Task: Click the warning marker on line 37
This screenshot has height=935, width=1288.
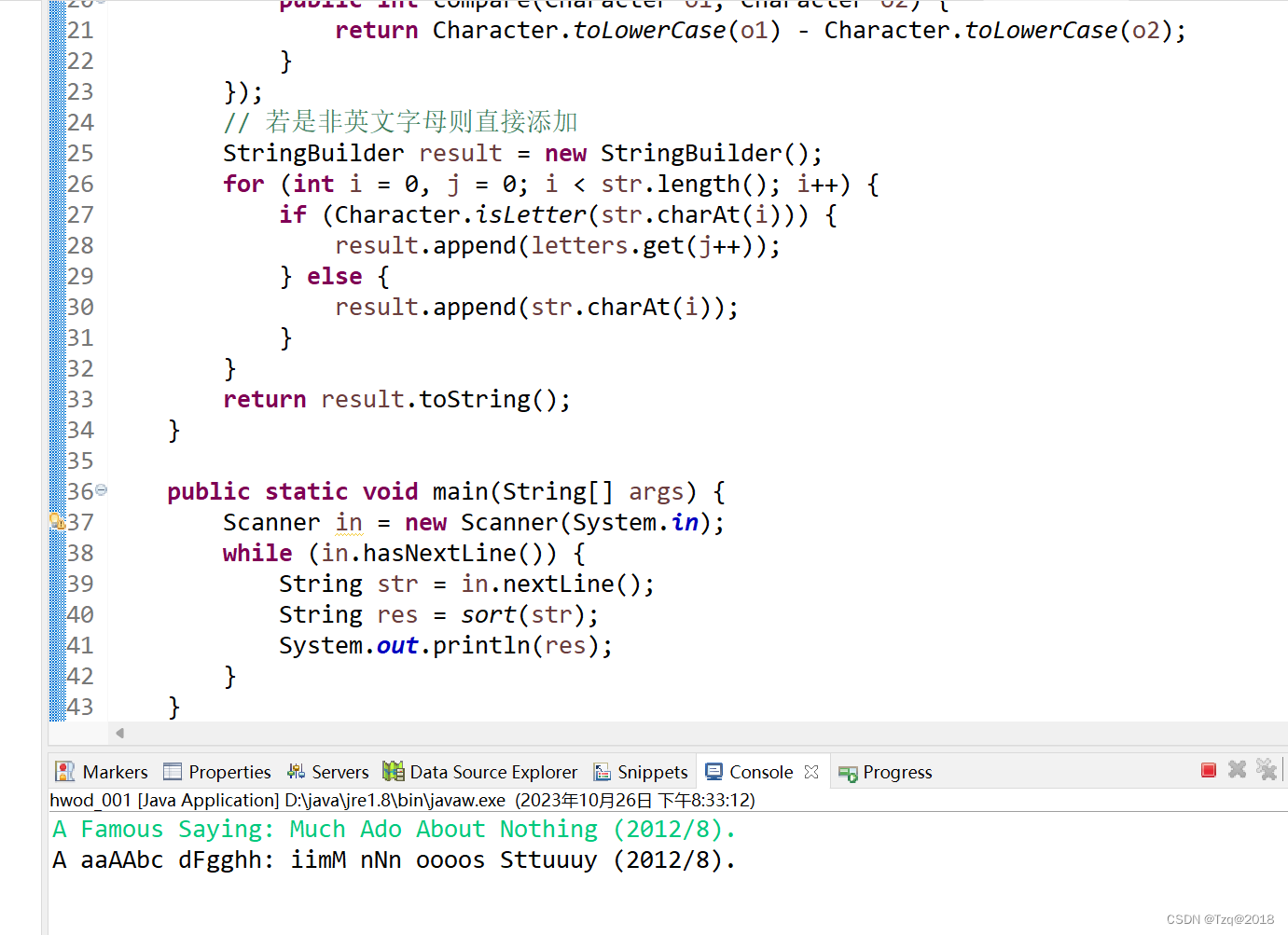Action: [57, 521]
